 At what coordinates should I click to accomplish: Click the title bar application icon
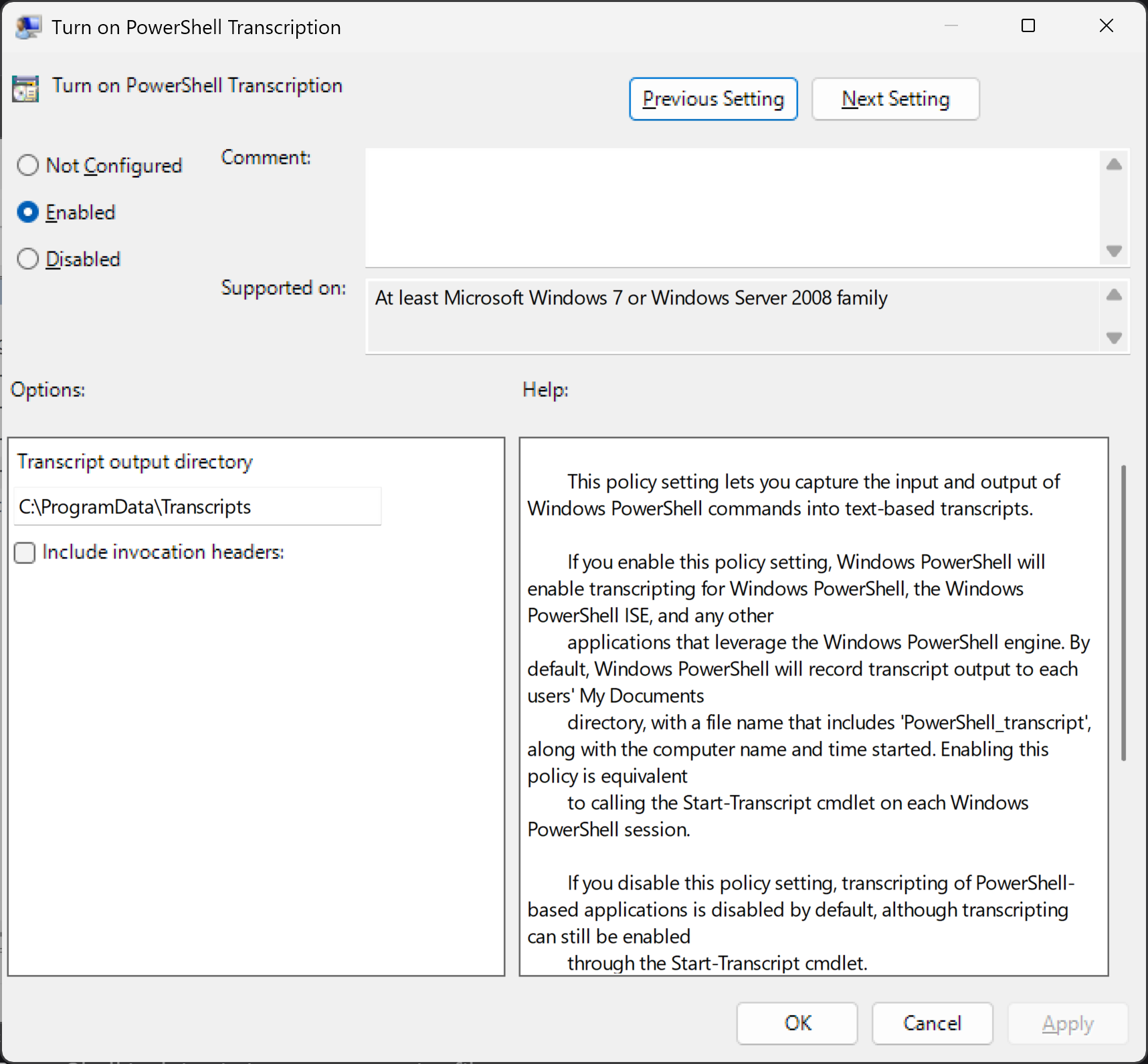point(28,27)
